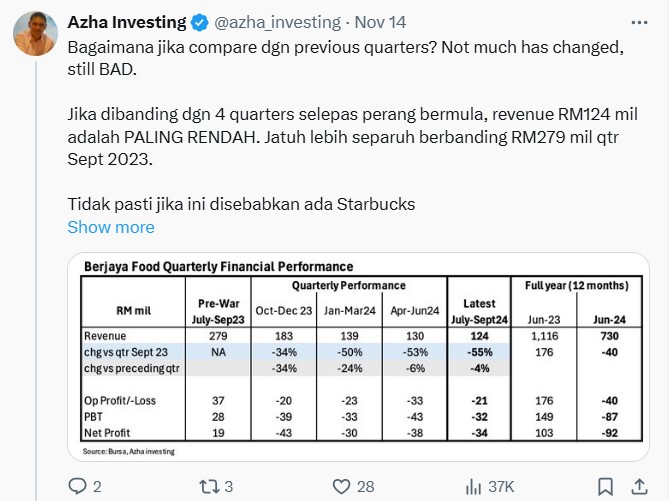Open Azha Investing profile picture
The height and width of the screenshot is (501, 670).
(35, 34)
